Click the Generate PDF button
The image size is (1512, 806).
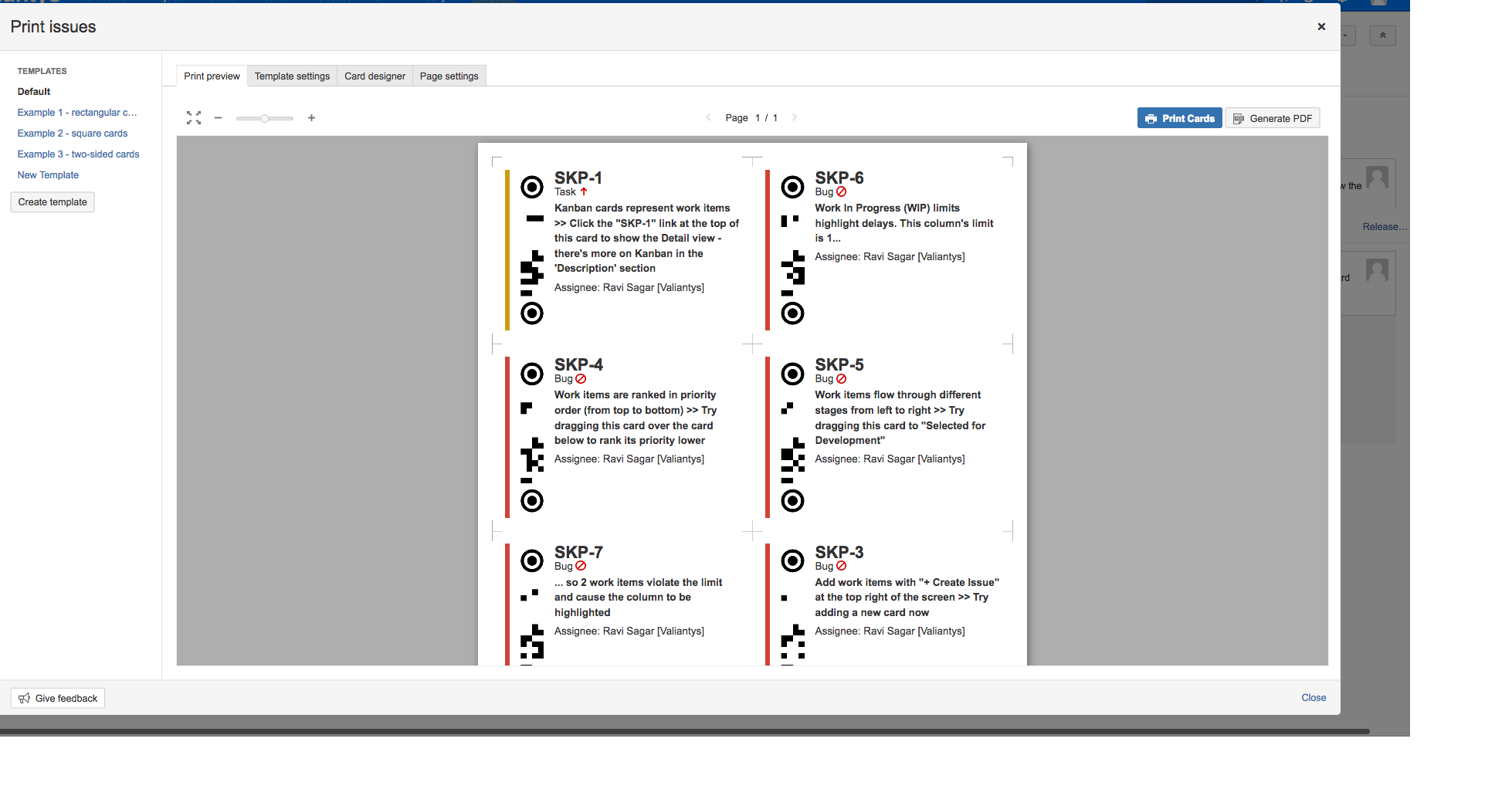(x=1273, y=118)
